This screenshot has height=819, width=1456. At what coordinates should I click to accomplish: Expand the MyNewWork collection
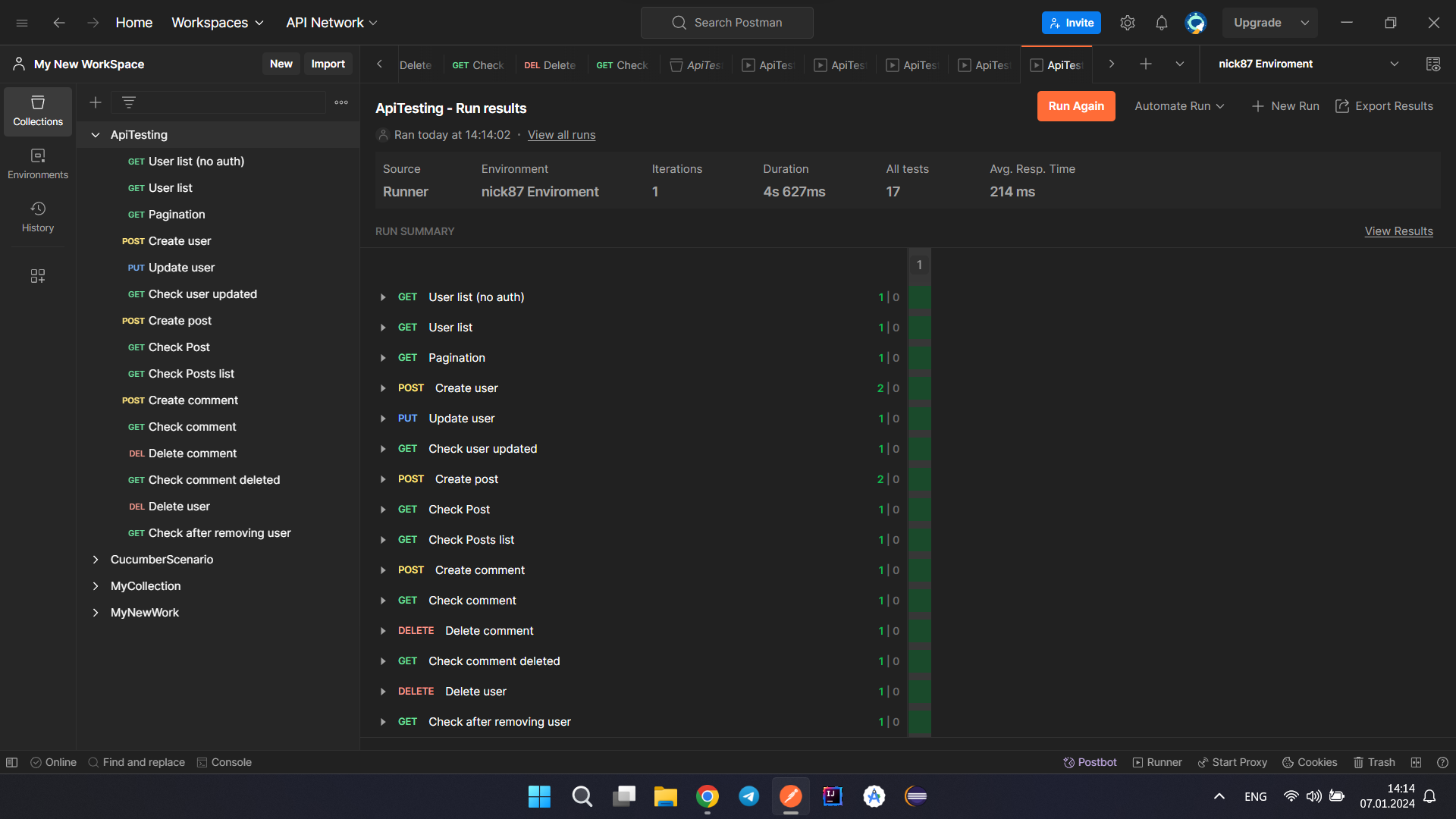point(96,613)
